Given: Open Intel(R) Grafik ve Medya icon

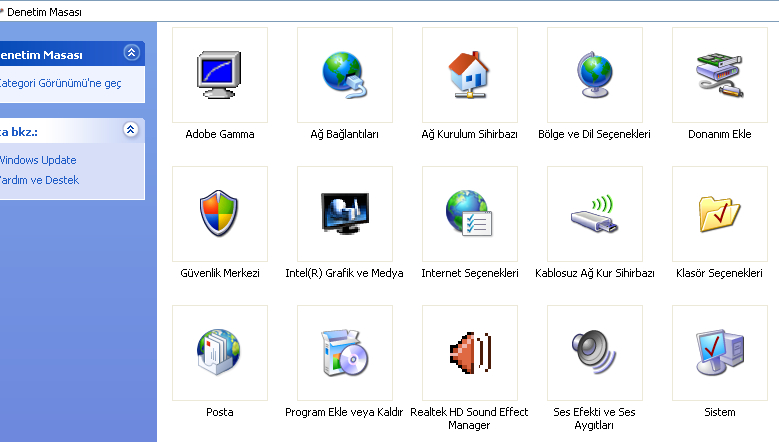Looking at the screenshot, I should (345, 214).
